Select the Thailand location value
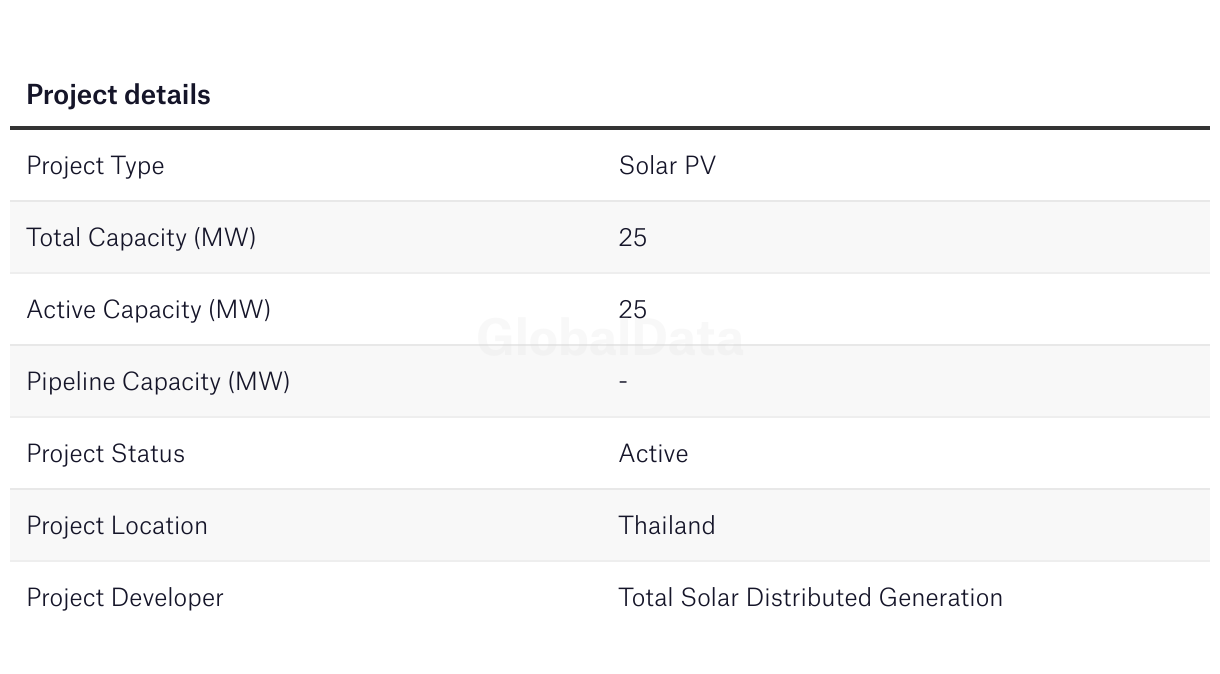1220x674 pixels. point(667,525)
